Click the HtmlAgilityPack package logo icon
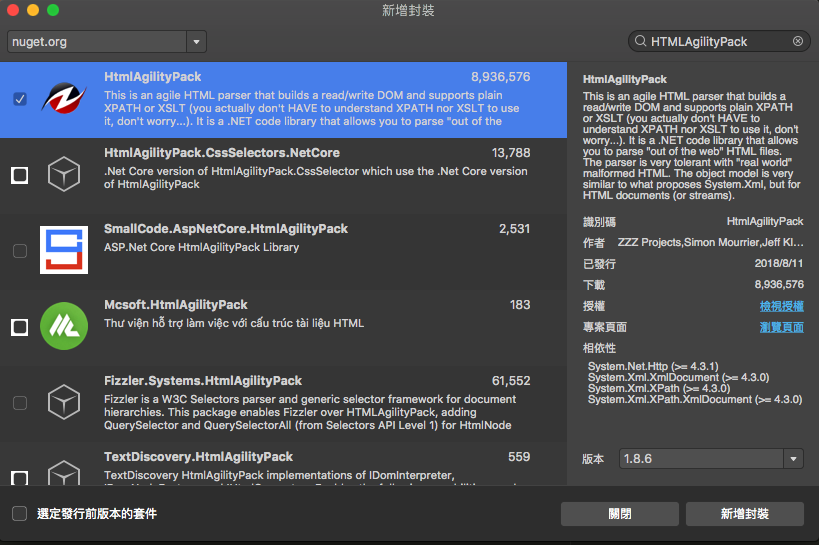 [64, 99]
